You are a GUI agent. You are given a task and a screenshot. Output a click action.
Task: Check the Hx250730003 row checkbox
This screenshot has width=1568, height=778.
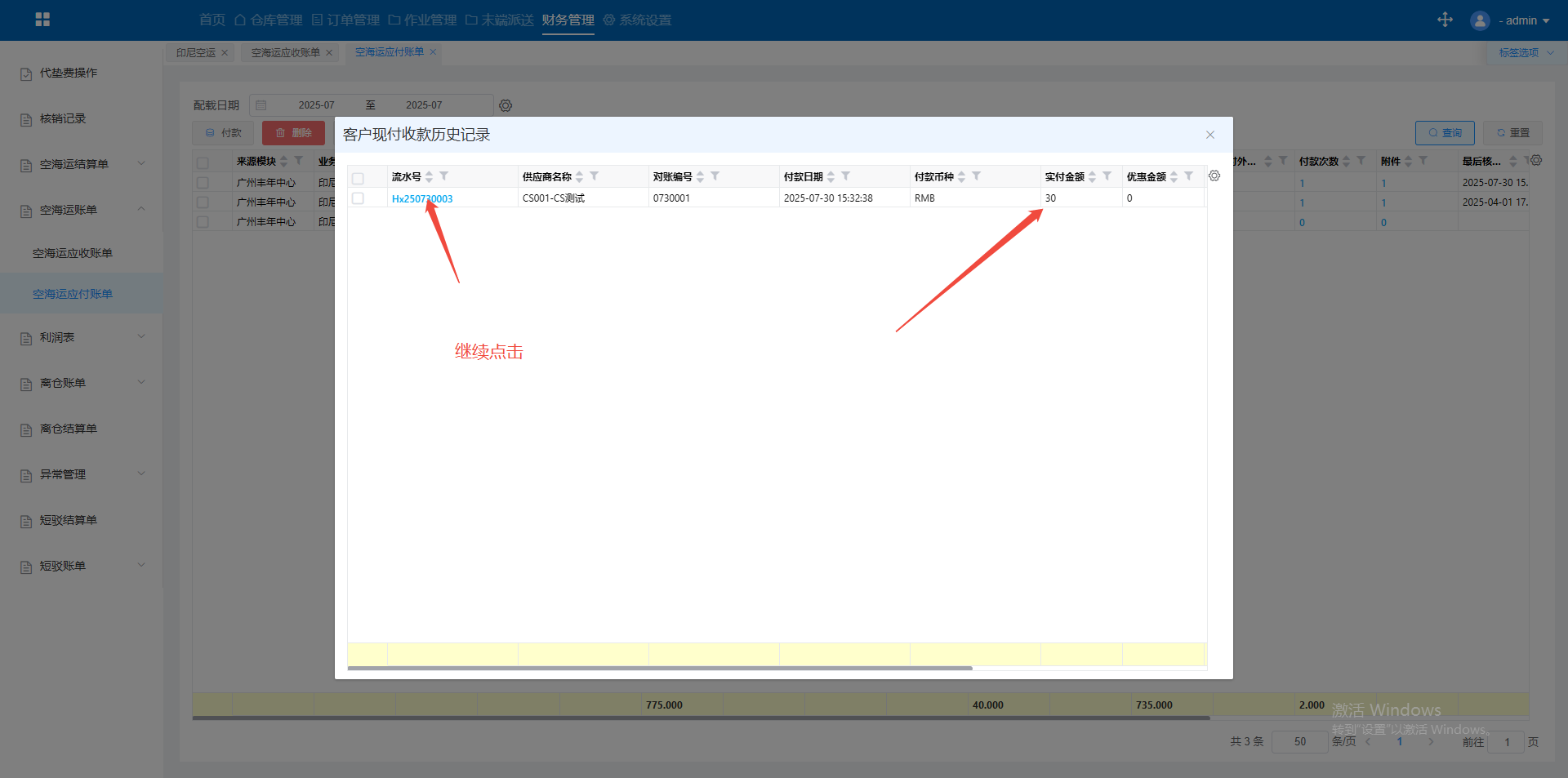click(x=358, y=198)
